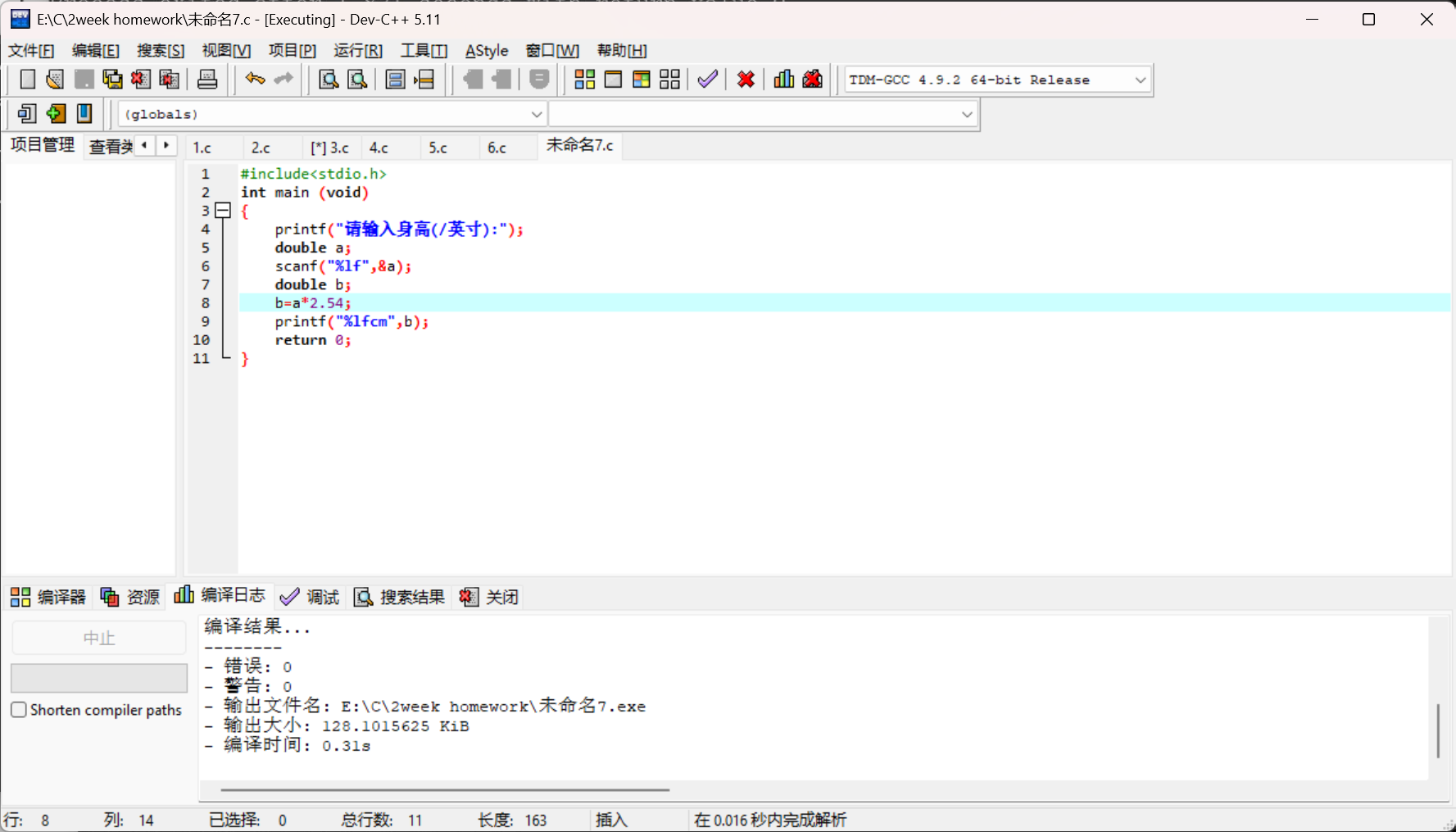The height and width of the screenshot is (832, 1456).
Task: Switch to the 1.c file tab
Action: point(202,148)
